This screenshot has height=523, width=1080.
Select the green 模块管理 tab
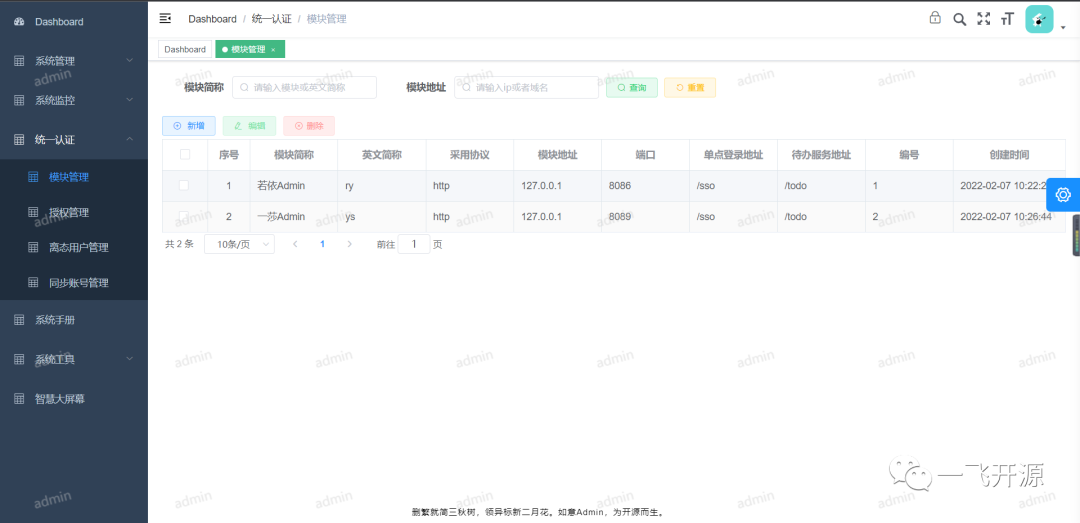tap(249, 50)
